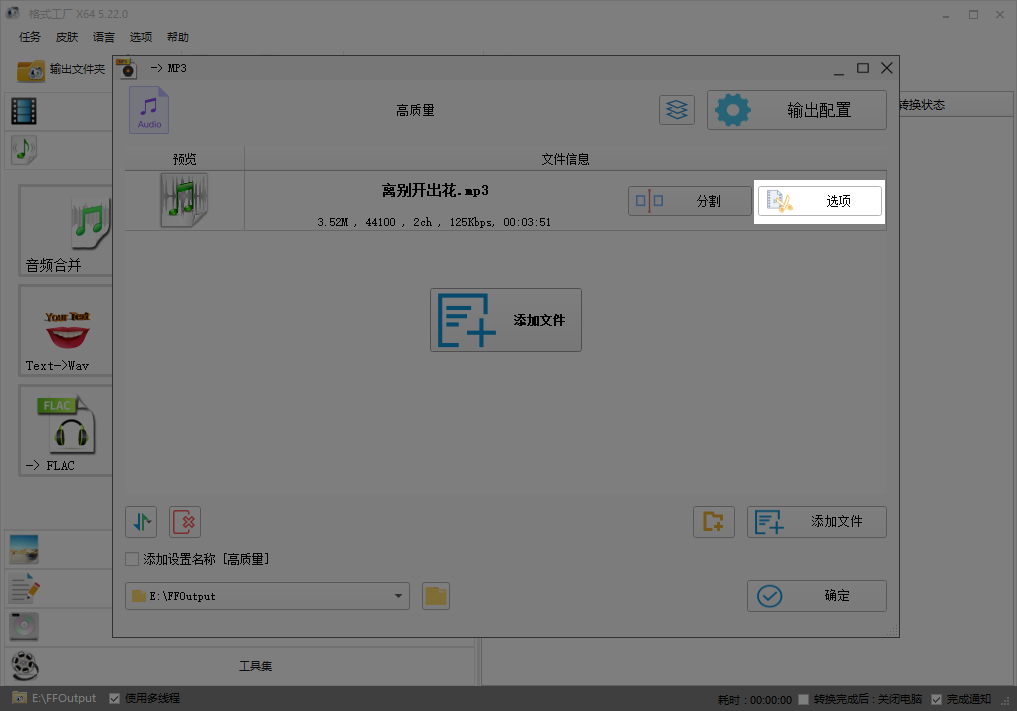Click the MP3 dialog title icon

(126, 68)
